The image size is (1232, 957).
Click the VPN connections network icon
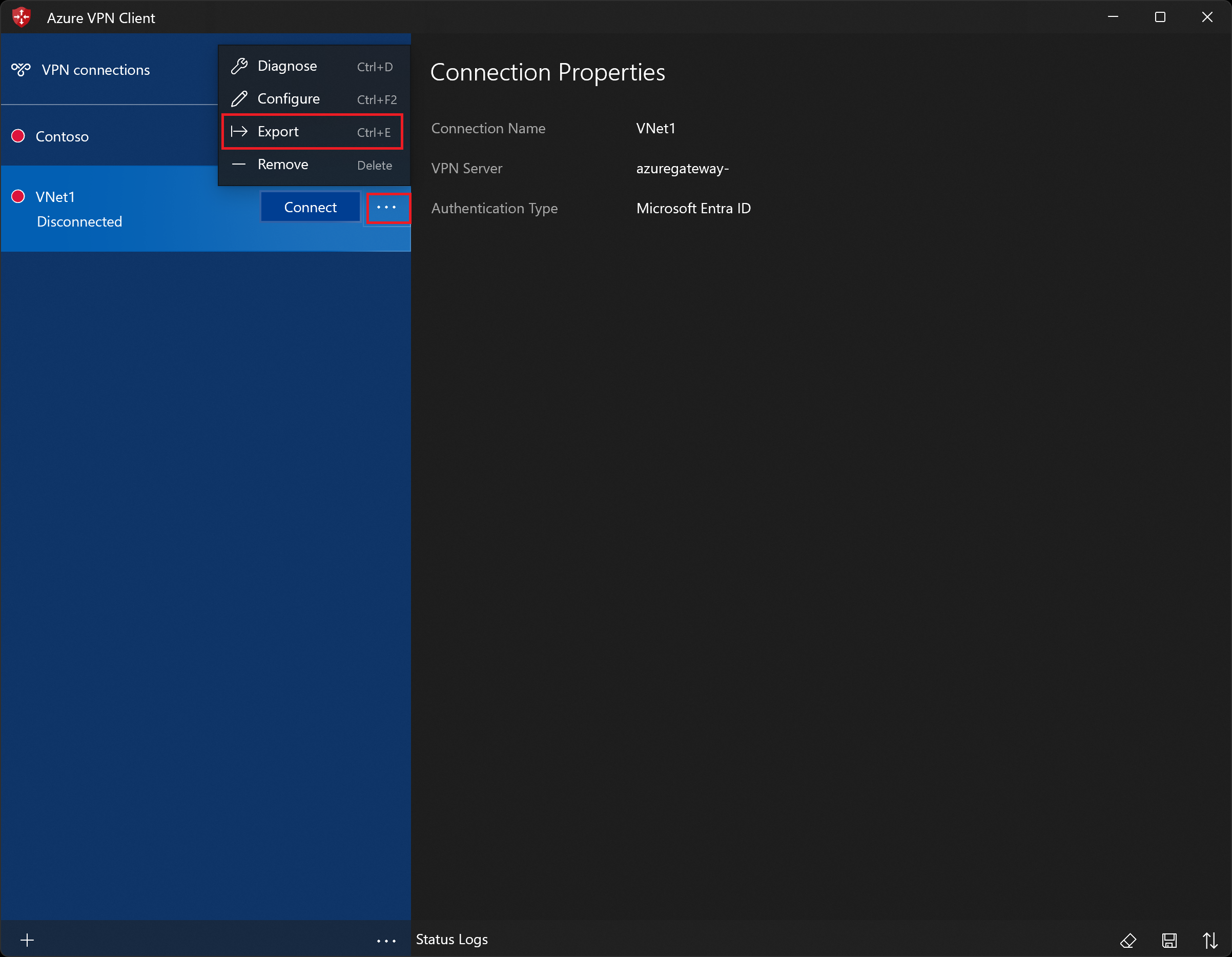coord(21,70)
